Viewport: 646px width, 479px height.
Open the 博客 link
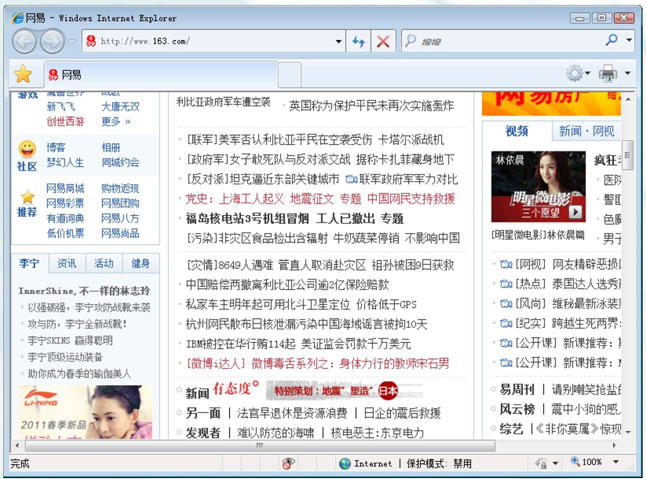pyautogui.click(x=56, y=147)
